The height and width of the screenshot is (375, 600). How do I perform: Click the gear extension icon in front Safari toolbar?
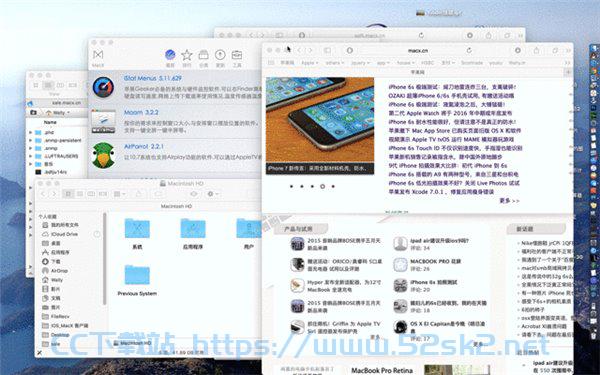tap(518, 51)
